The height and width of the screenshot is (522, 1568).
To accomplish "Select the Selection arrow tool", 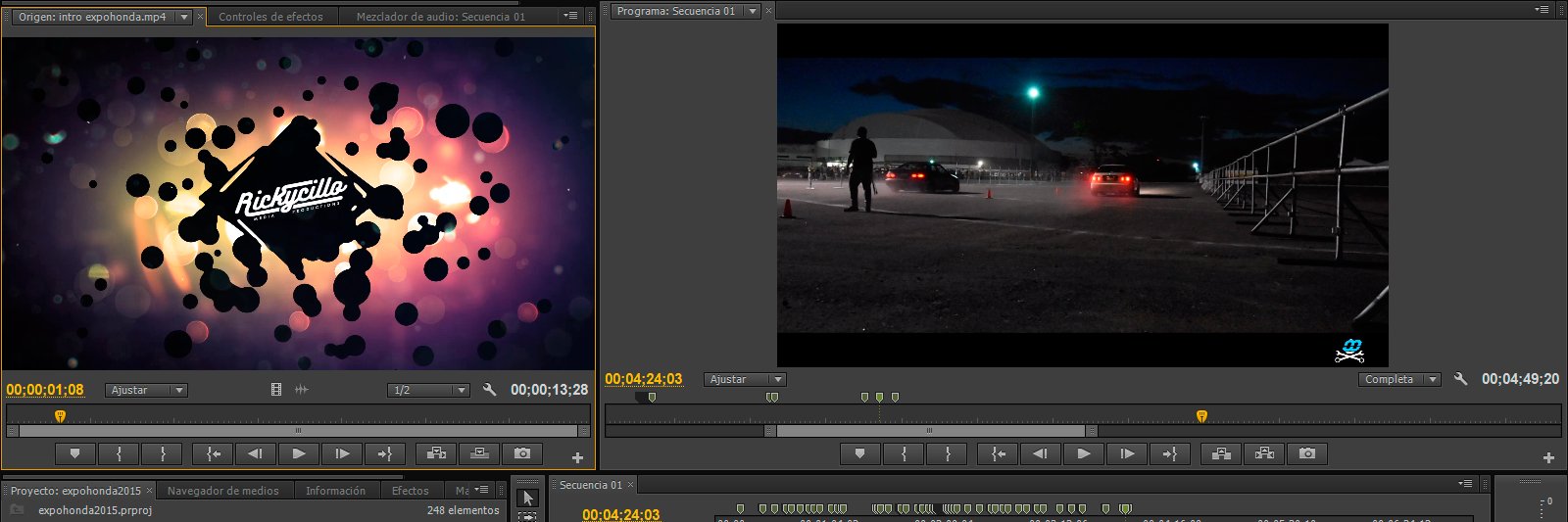I will (527, 498).
